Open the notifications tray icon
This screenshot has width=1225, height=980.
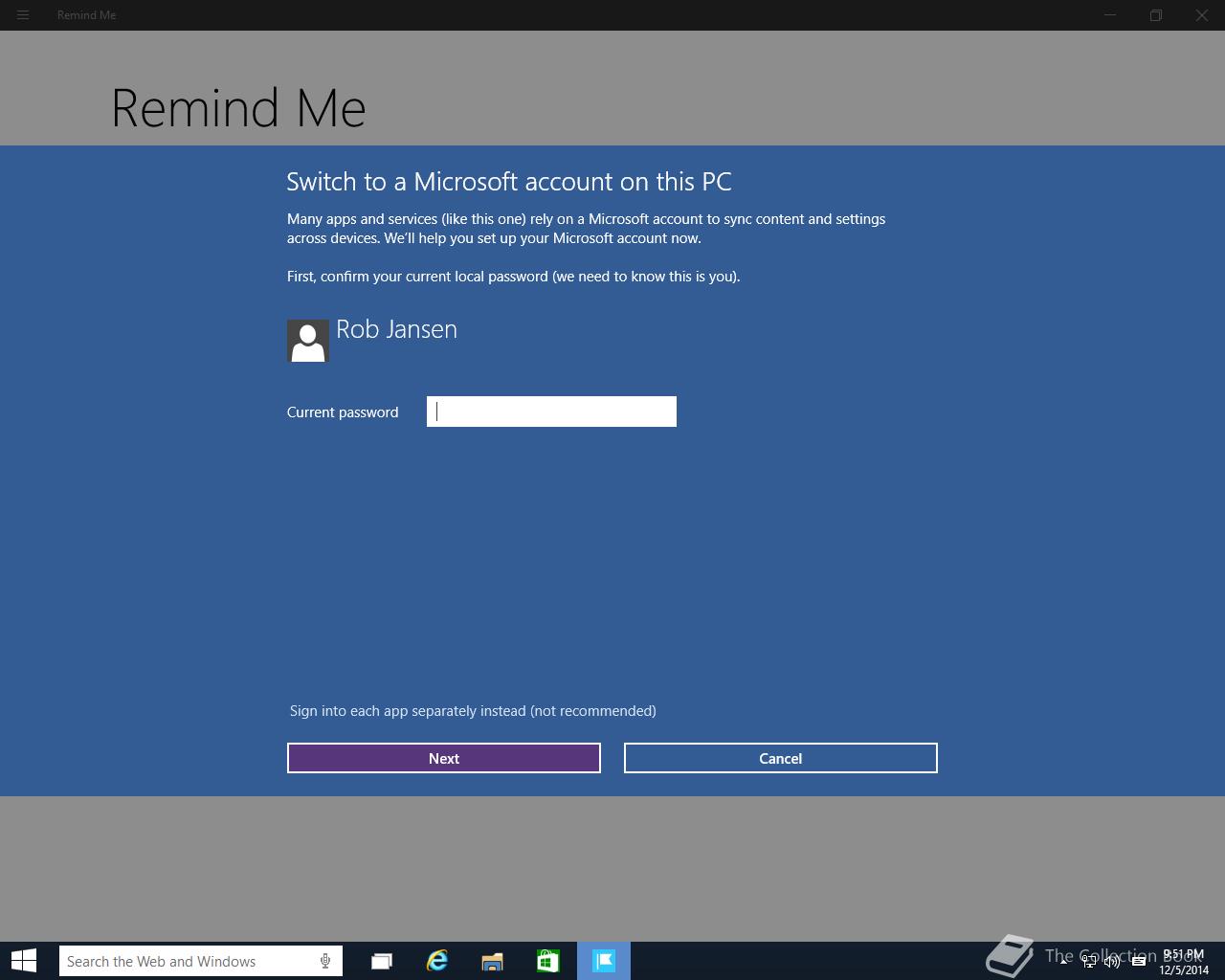[1139, 962]
